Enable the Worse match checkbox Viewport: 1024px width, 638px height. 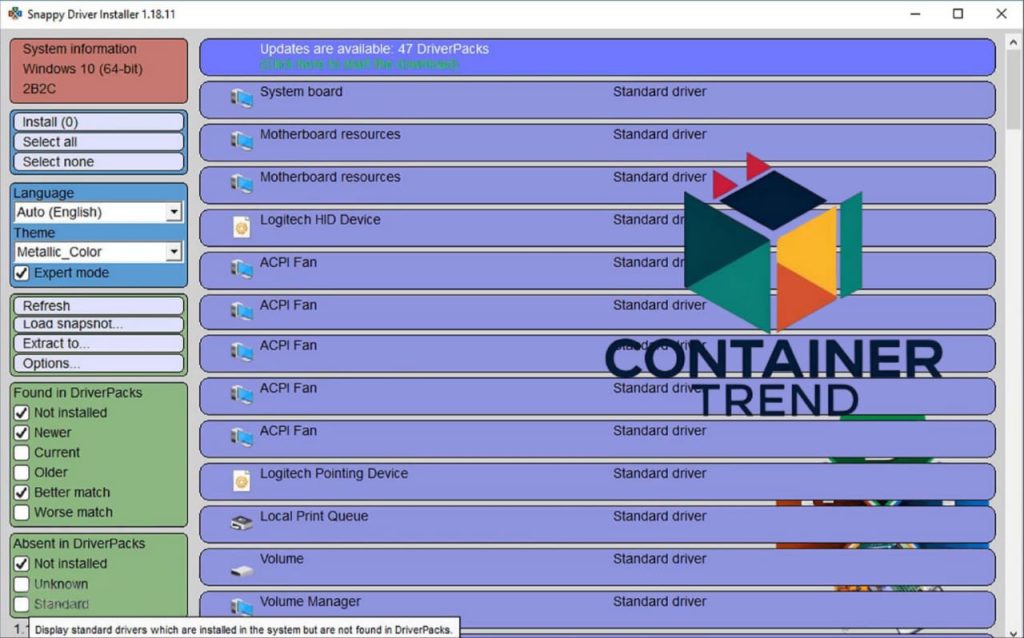coord(22,512)
